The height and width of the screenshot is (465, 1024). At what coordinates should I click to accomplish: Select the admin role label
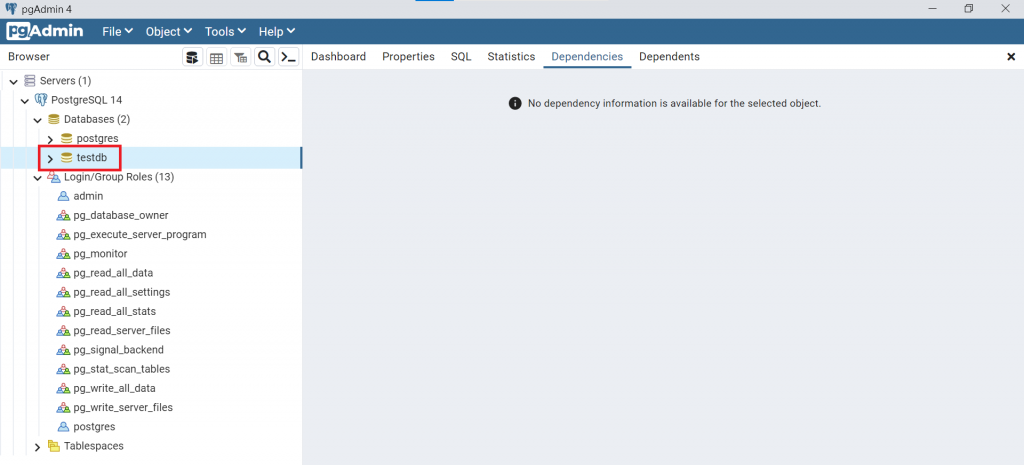pyautogui.click(x=88, y=196)
